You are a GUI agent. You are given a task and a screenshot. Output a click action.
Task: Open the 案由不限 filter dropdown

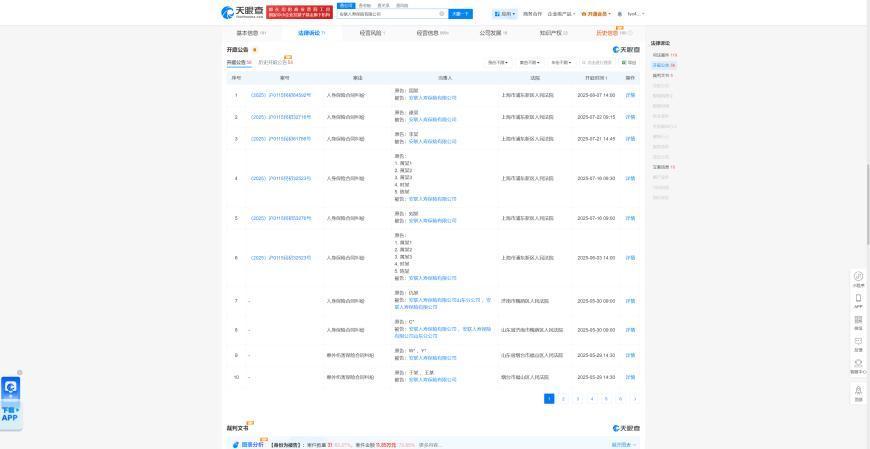(x=529, y=63)
